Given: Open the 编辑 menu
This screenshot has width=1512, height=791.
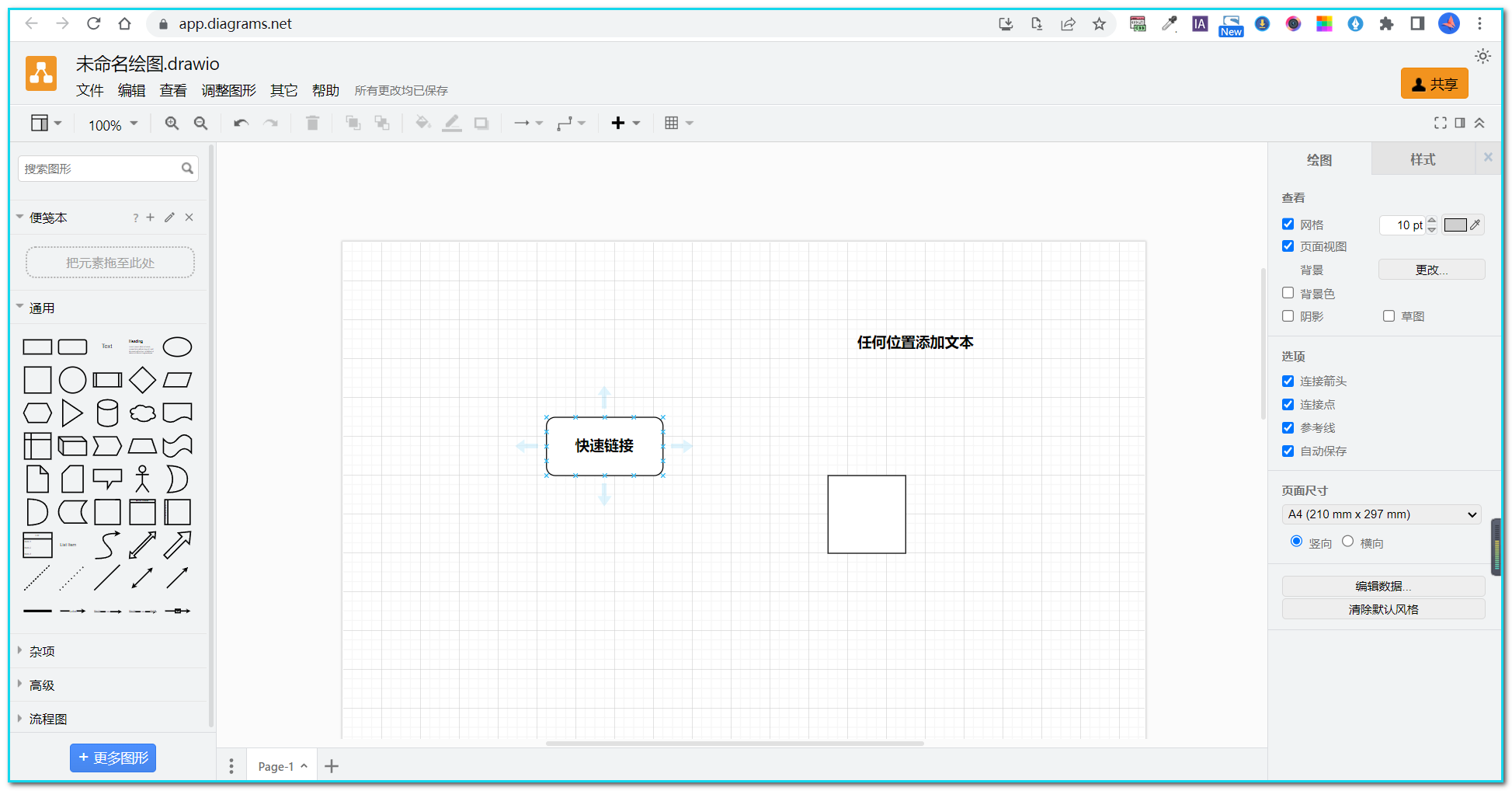Looking at the screenshot, I should tap(132, 90).
